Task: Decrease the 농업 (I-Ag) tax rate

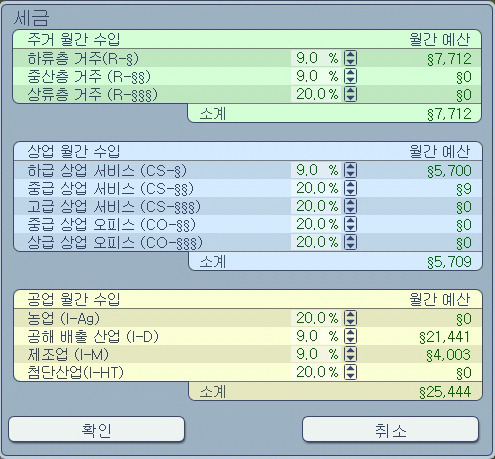Action: click(x=350, y=322)
